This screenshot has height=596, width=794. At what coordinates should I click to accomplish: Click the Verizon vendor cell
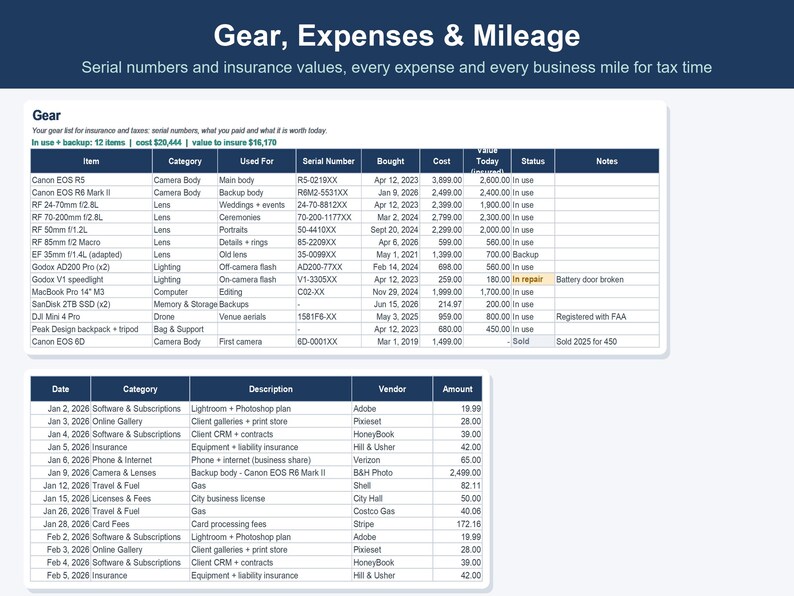click(x=392, y=460)
